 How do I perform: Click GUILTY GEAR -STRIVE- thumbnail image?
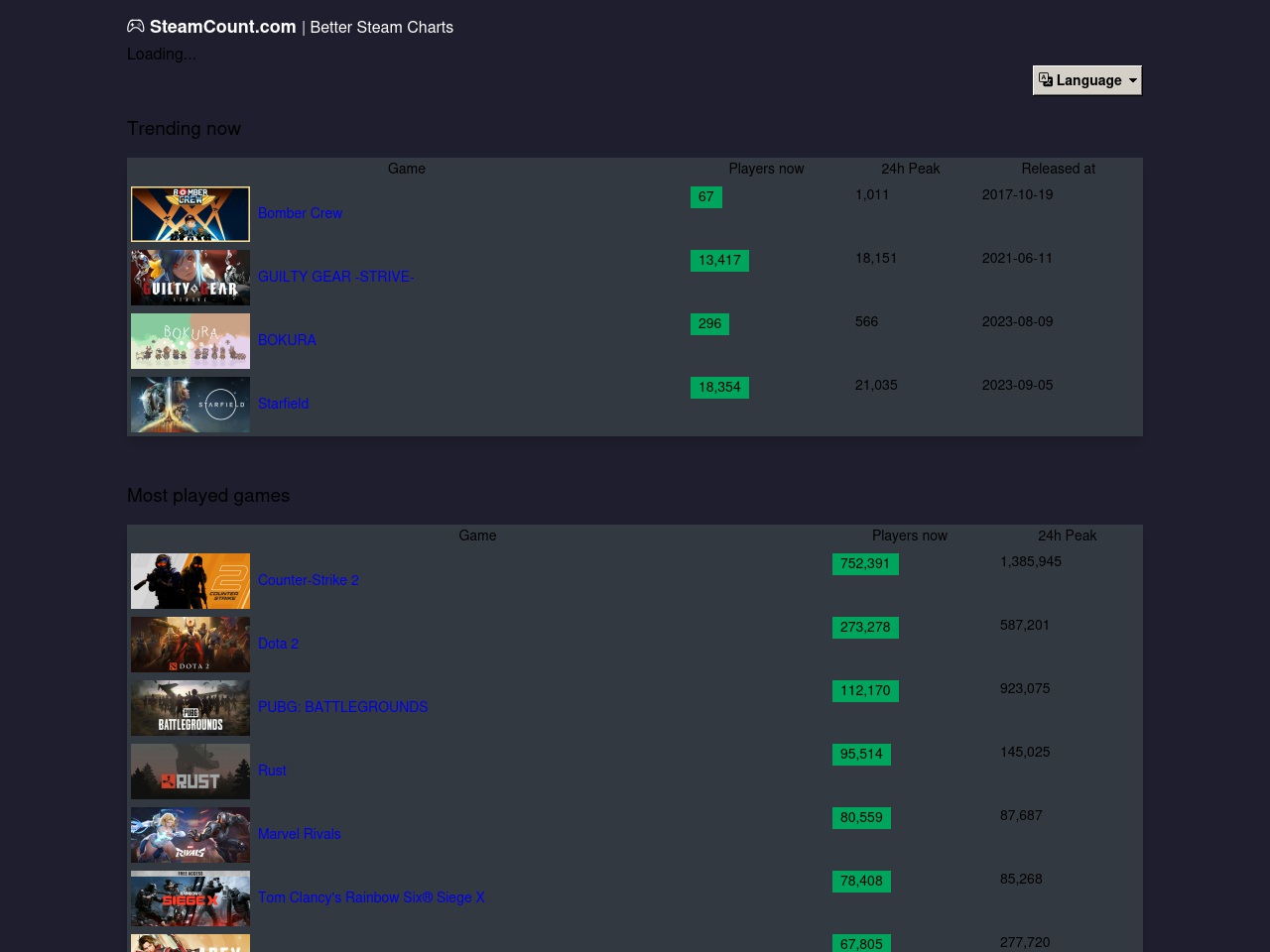[x=190, y=278]
